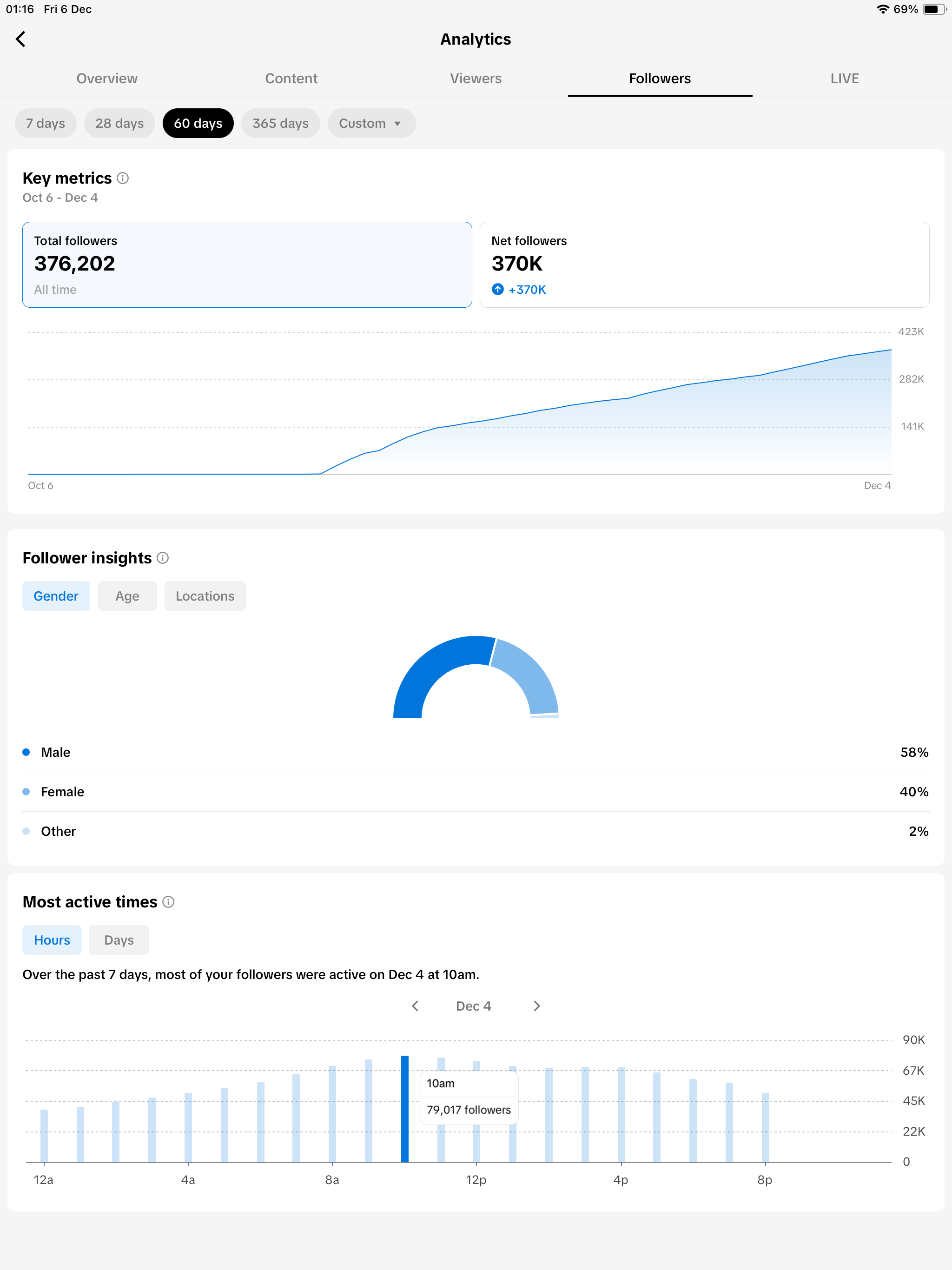Tap the 8p bar in chart
952x1270 pixels.
[x=766, y=1128]
